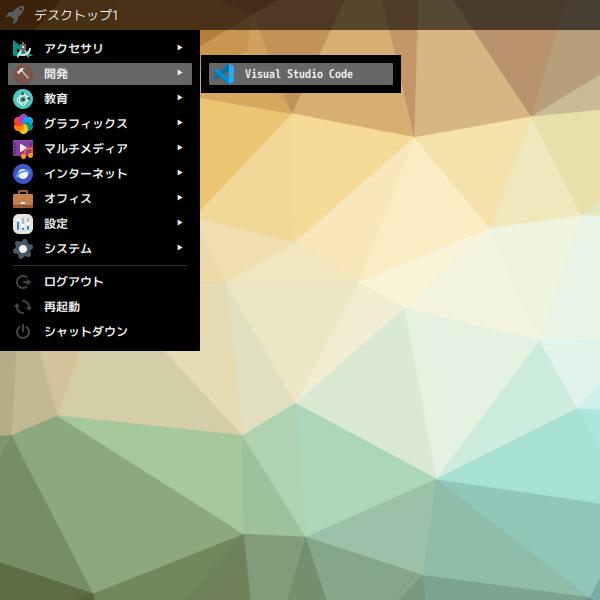This screenshot has height=600, width=600.
Task: Open the システム menu category
Action: pyautogui.click(x=100, y=249)
